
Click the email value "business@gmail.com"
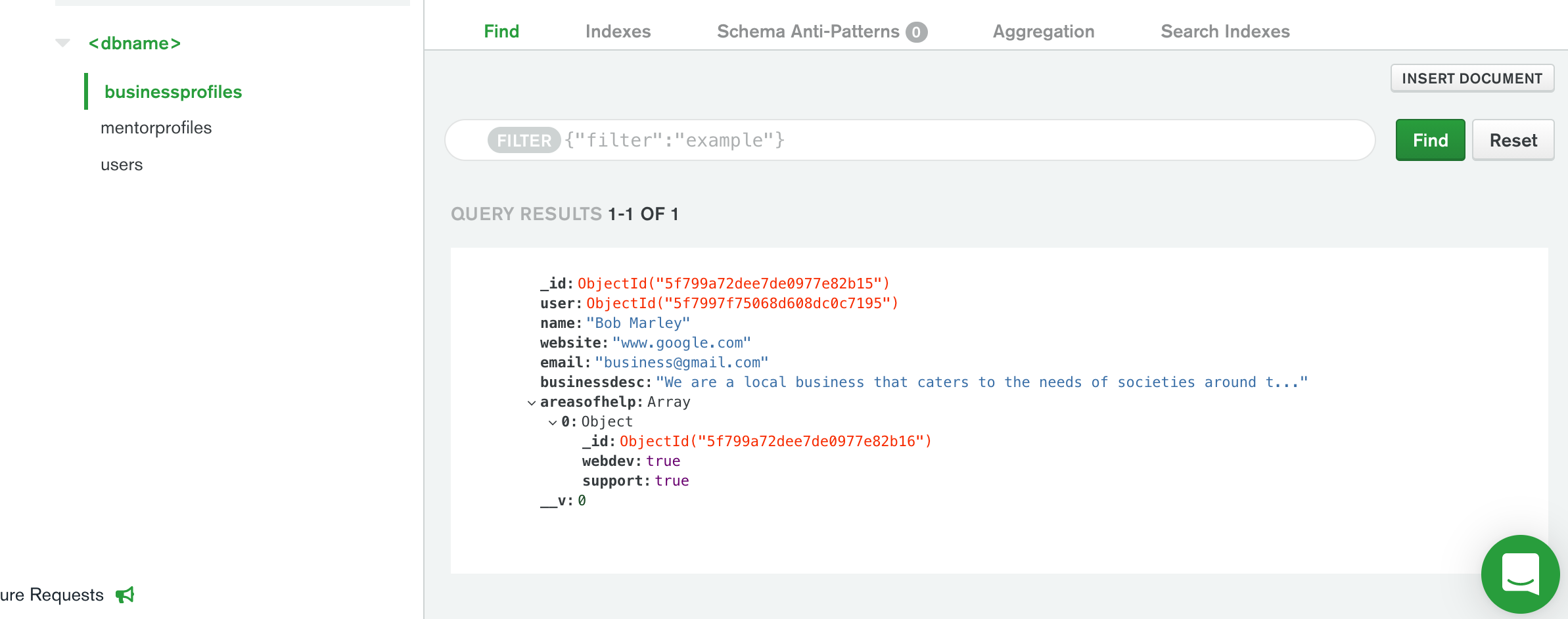[681, 363]
